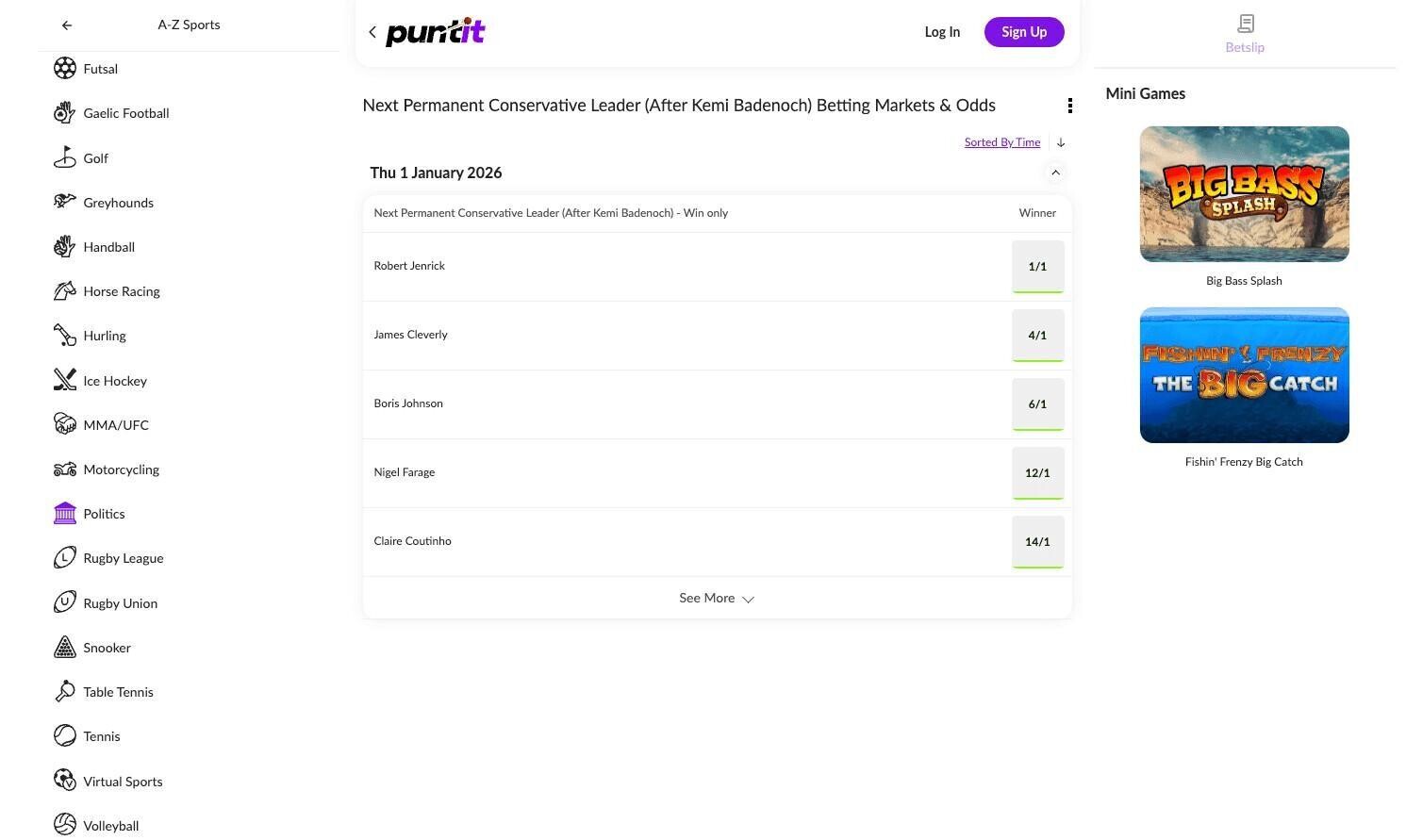The height and width of the screenshot is (840, 1406).
Task: Open the Big Bass Splash game thumbnail
Action: click(1244, 194)
